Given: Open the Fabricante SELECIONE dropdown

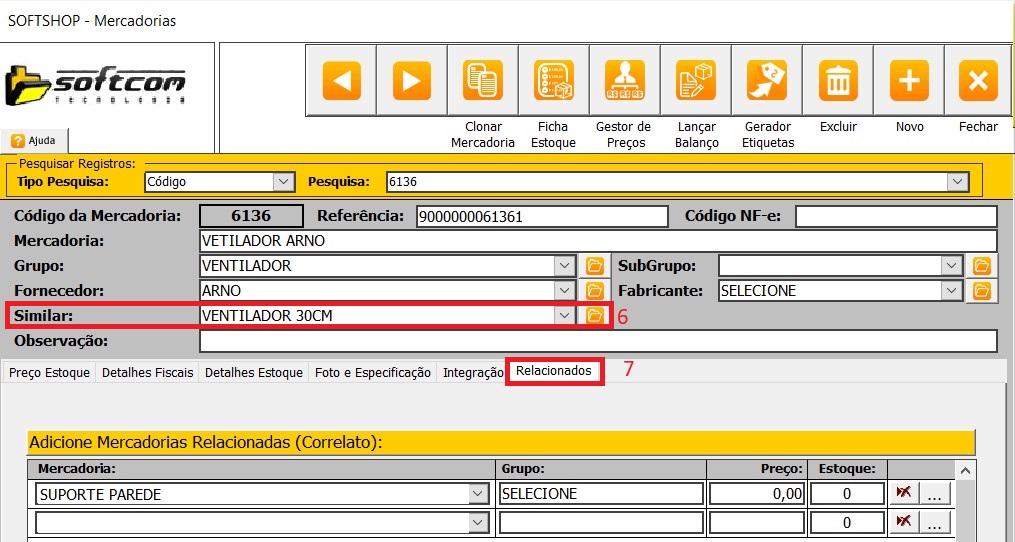Looking at the screenshot, I should point(951,291).
